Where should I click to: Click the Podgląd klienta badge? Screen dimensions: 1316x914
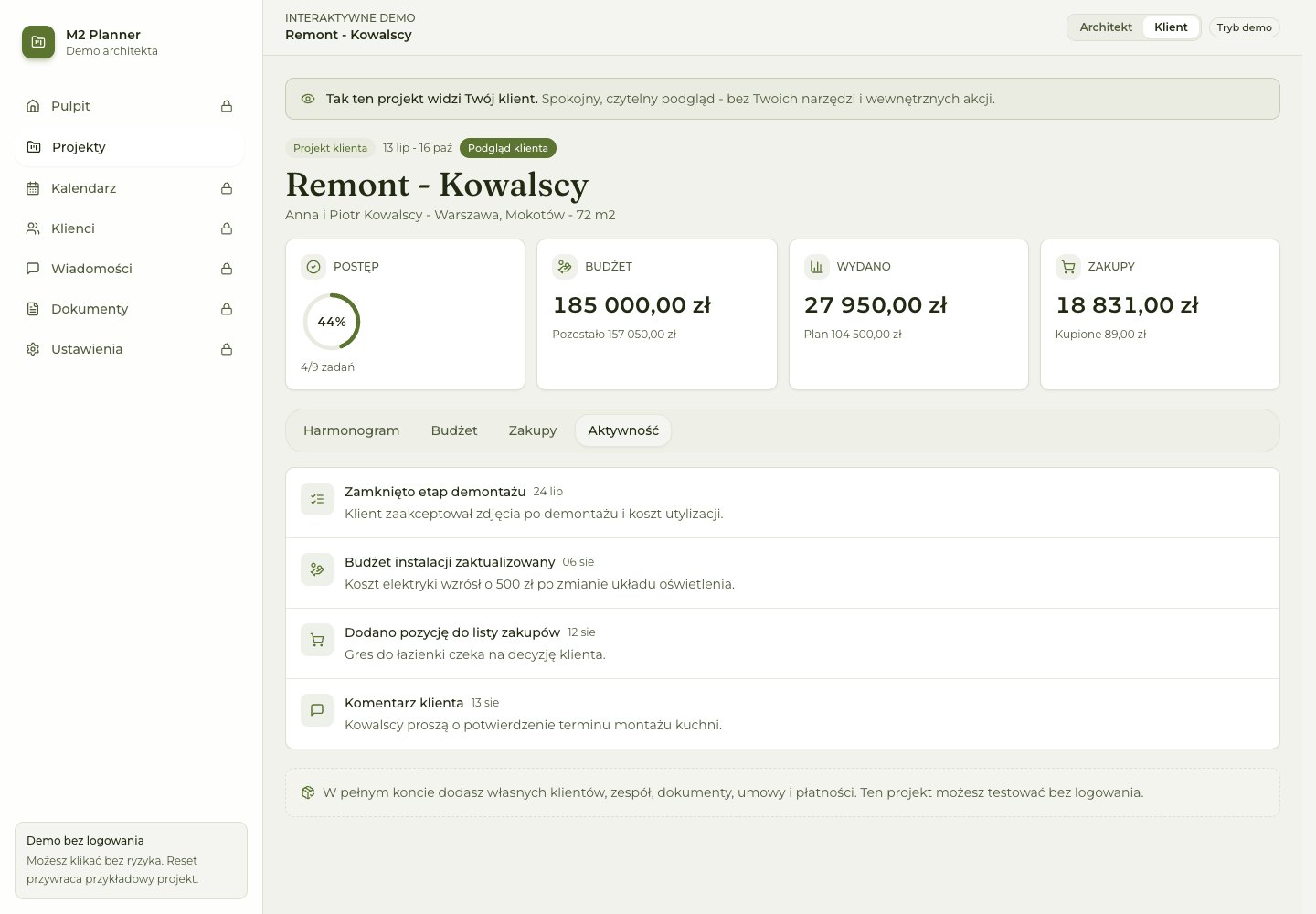[x=507, y=148]
